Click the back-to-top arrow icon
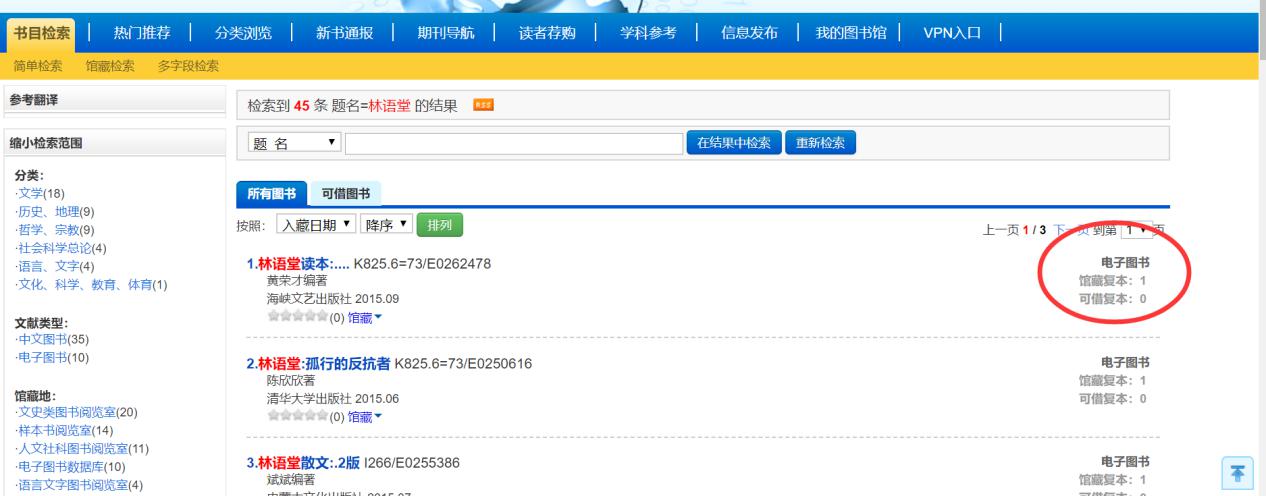Screen dimensions: 1266x496 [1238, 472]
